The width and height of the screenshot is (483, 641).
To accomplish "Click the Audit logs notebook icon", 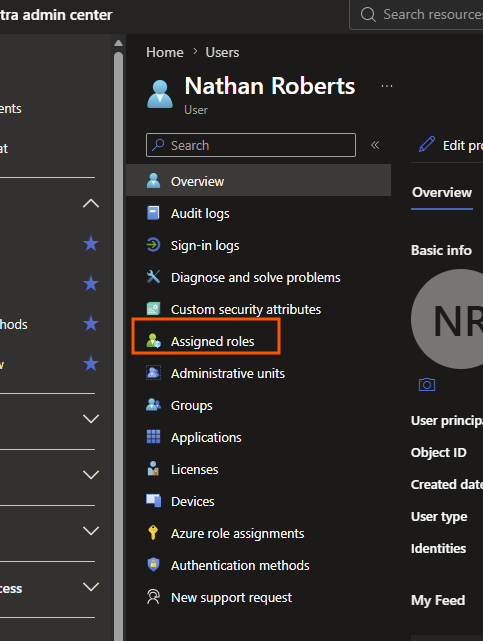I will click(153, 213).
